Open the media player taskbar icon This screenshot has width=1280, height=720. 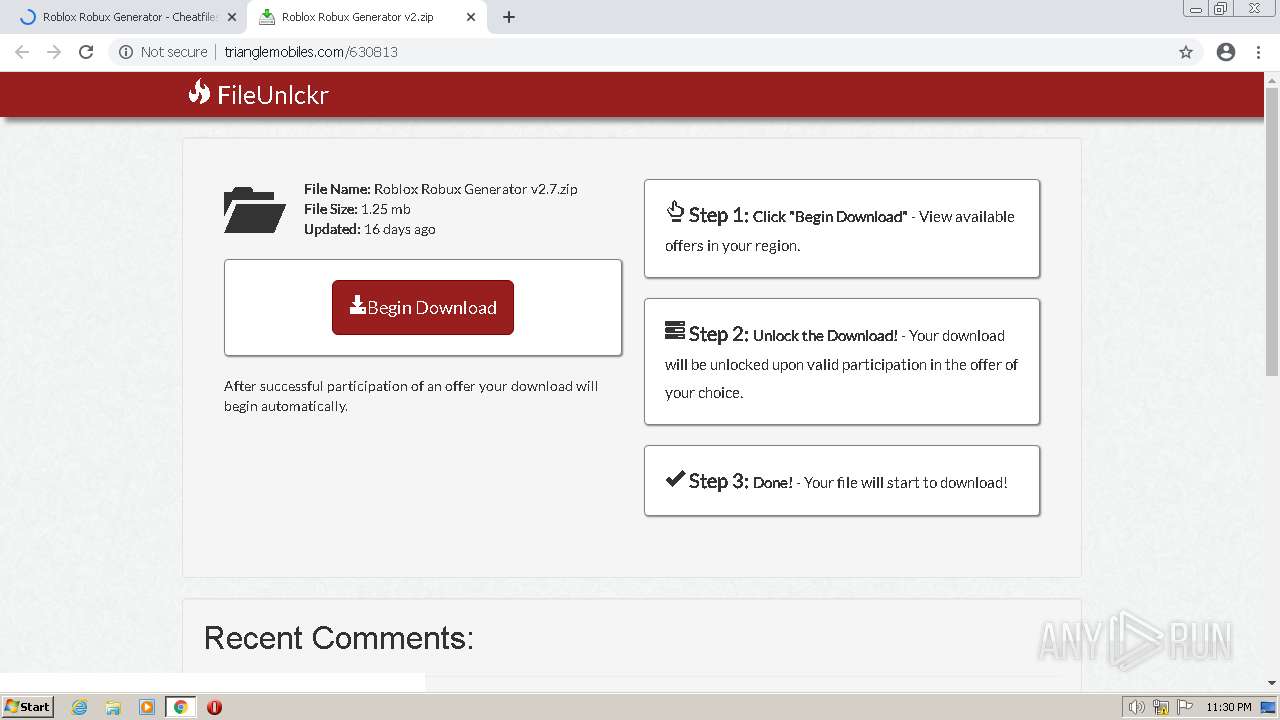(147, 707)
